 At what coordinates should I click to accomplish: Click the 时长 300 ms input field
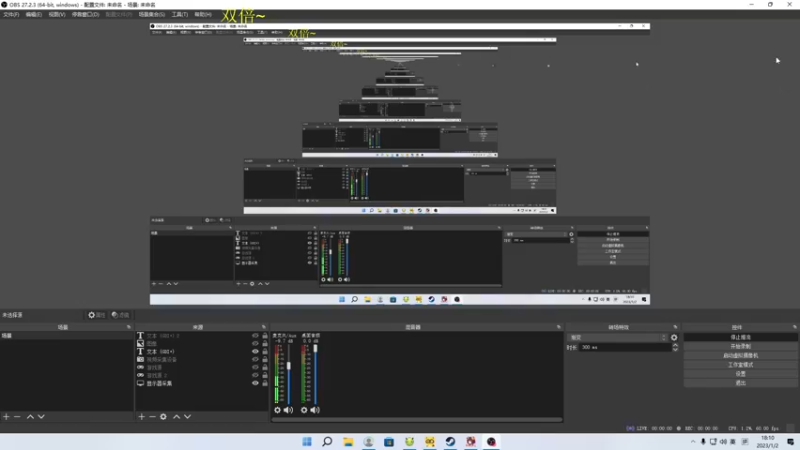[x=625, y=347]
